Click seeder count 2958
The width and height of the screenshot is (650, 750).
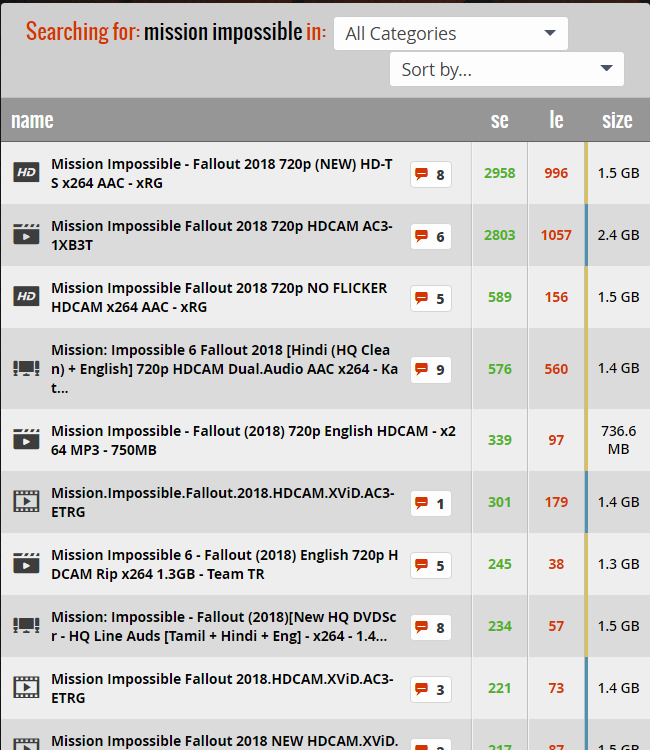[x=499, y=173]
